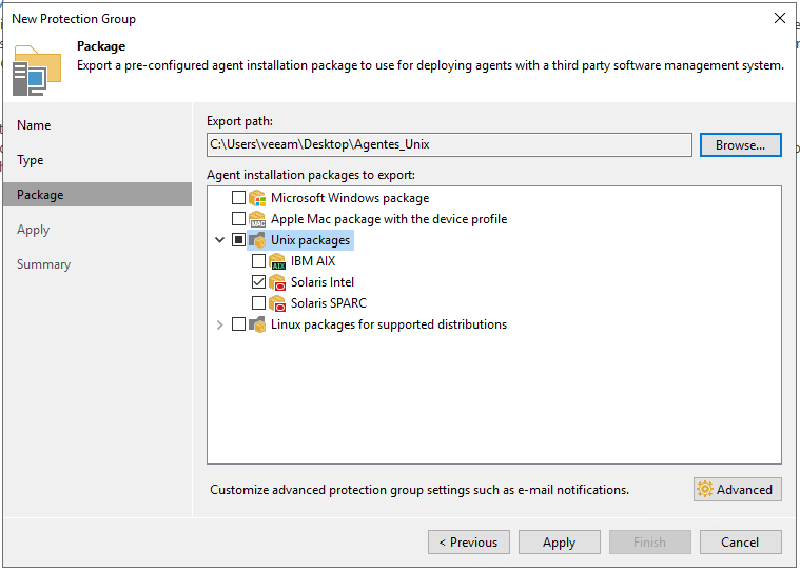
Task: Click the Apple Mac package icon
Action: tap(258, 219)
